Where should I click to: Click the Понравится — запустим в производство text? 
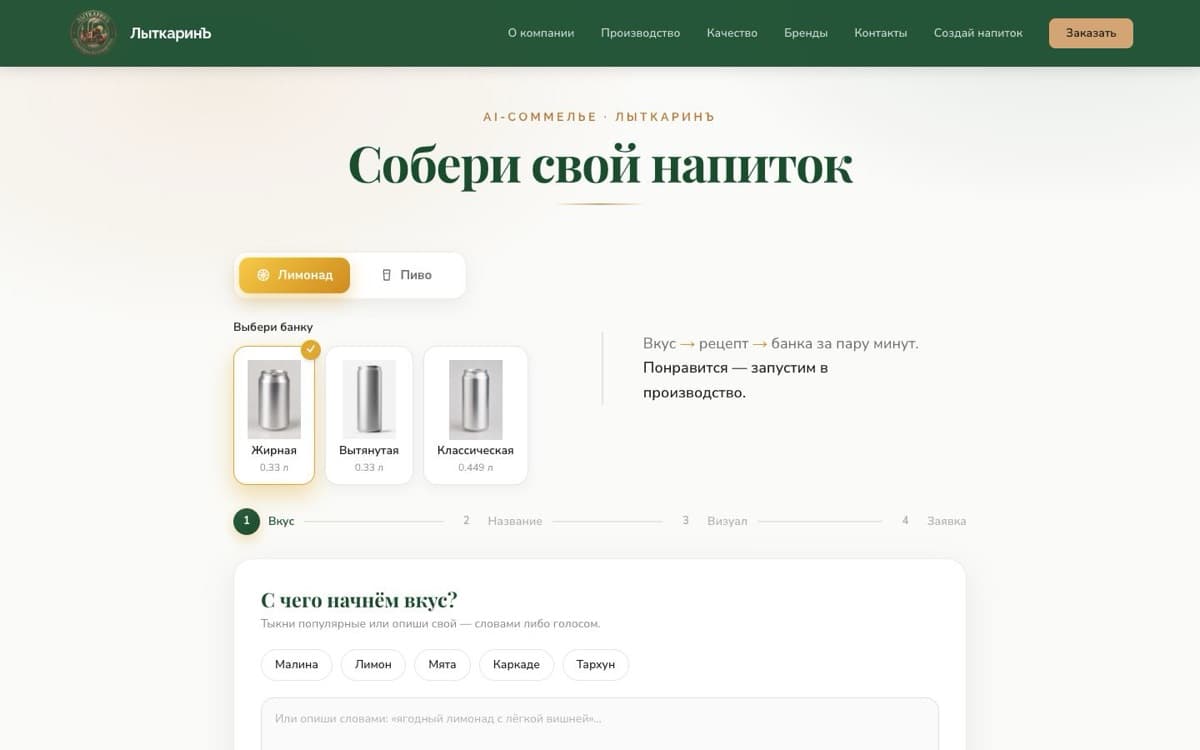(736, 380)
